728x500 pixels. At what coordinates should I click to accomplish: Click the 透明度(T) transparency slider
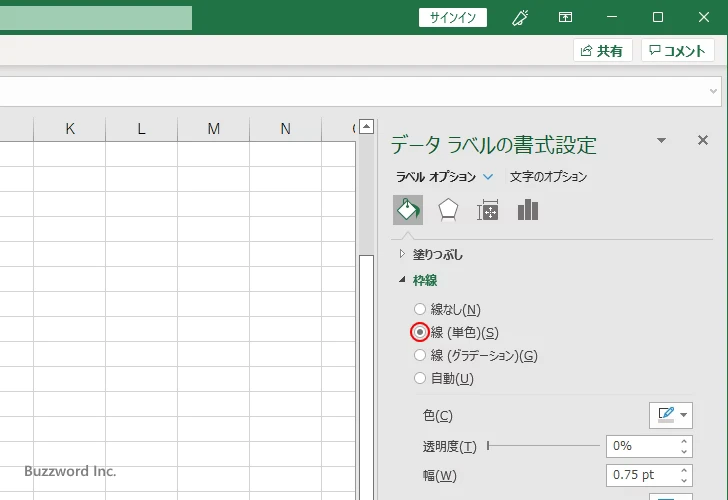[544, 446]
